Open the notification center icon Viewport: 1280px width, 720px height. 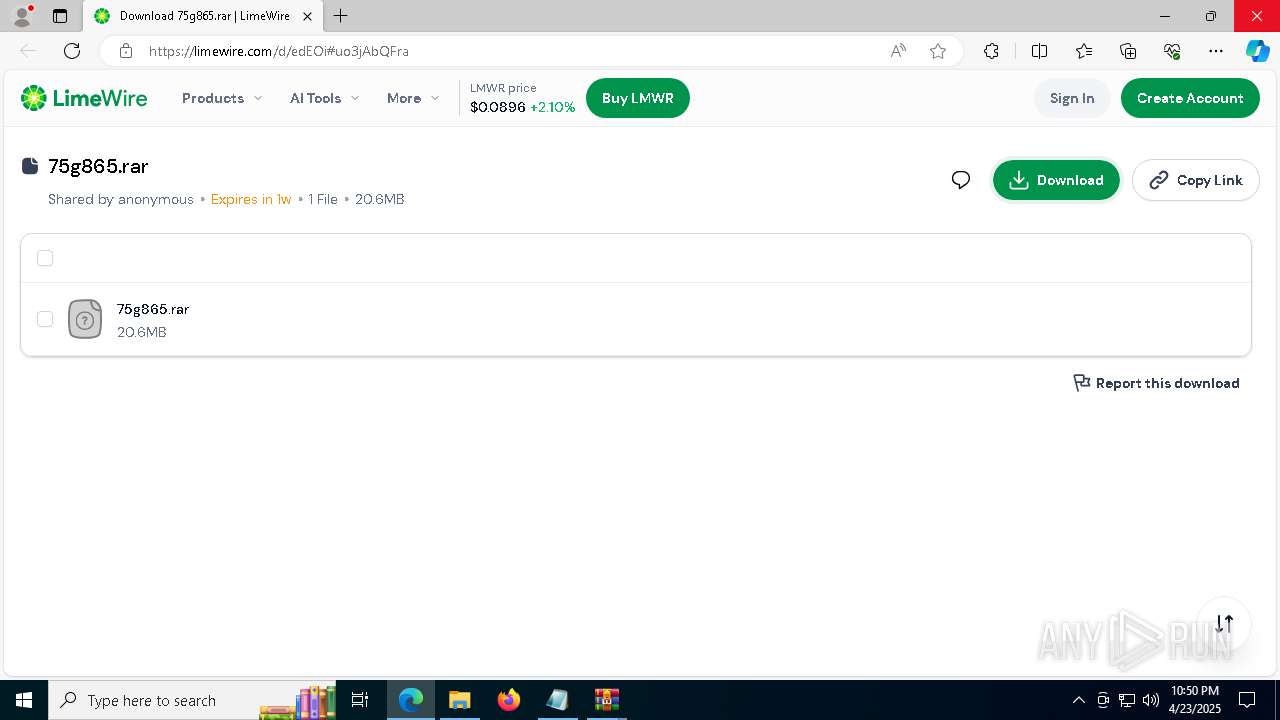point(1247,700)
